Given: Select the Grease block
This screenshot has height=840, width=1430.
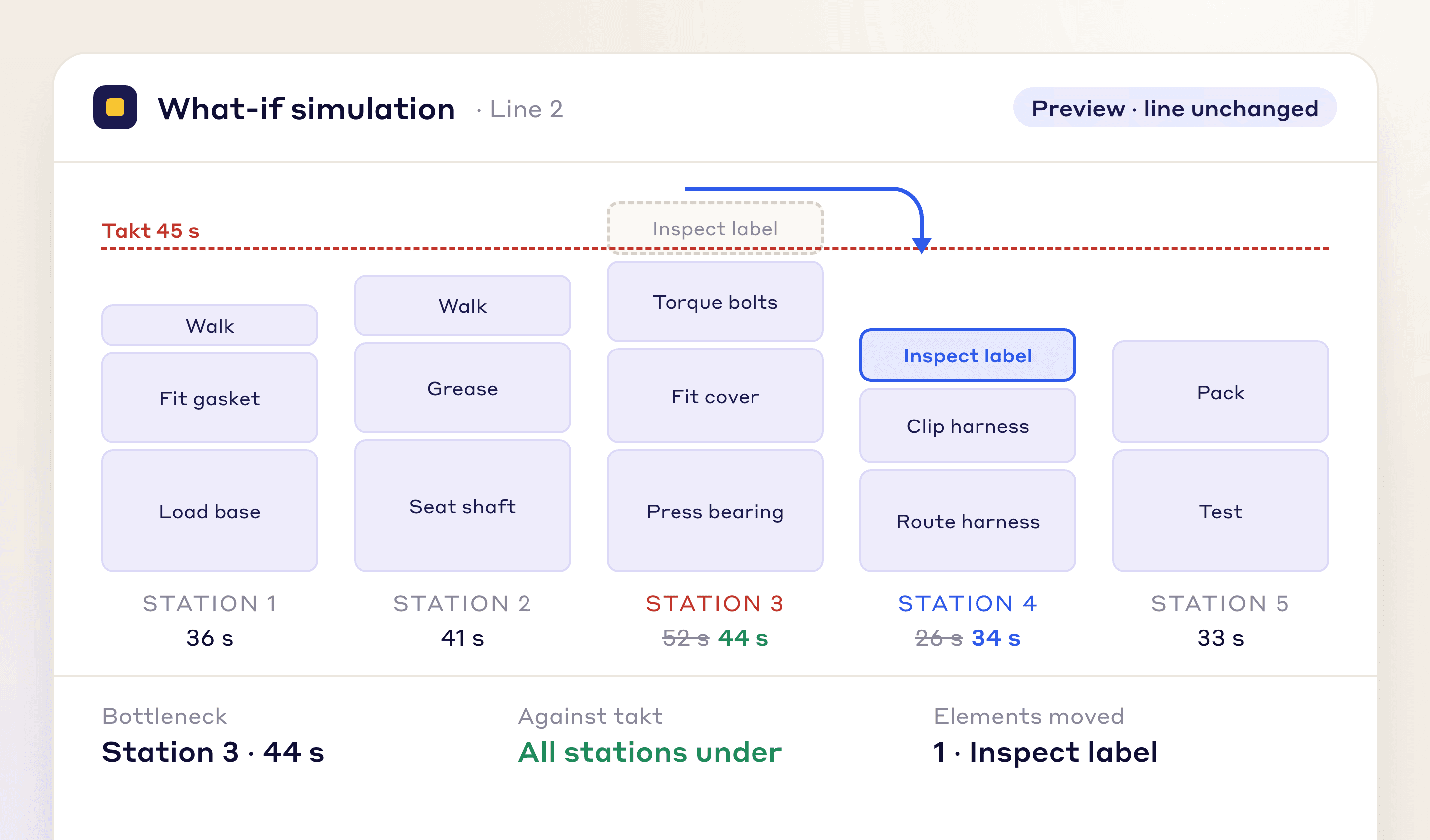Looking at the screenshot, I should 462,388.
